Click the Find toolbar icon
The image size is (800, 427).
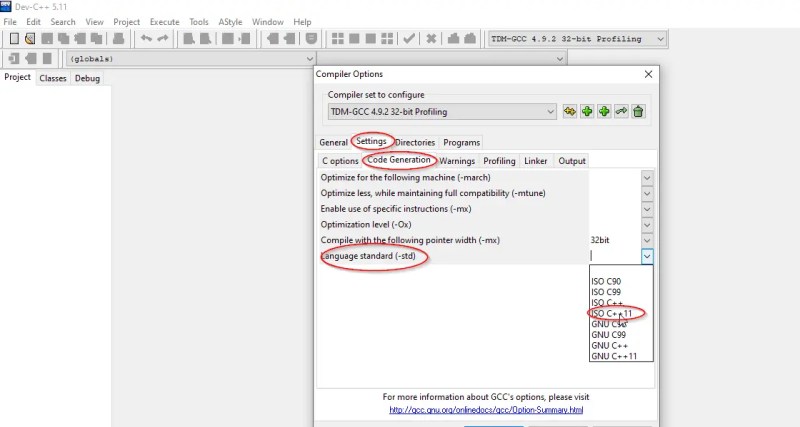tap(189, 39)
